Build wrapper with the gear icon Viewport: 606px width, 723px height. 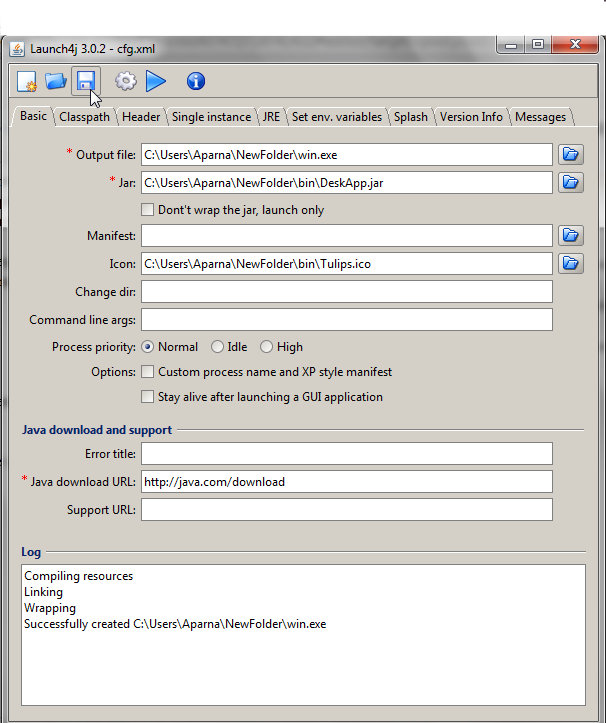pos(125,82)
